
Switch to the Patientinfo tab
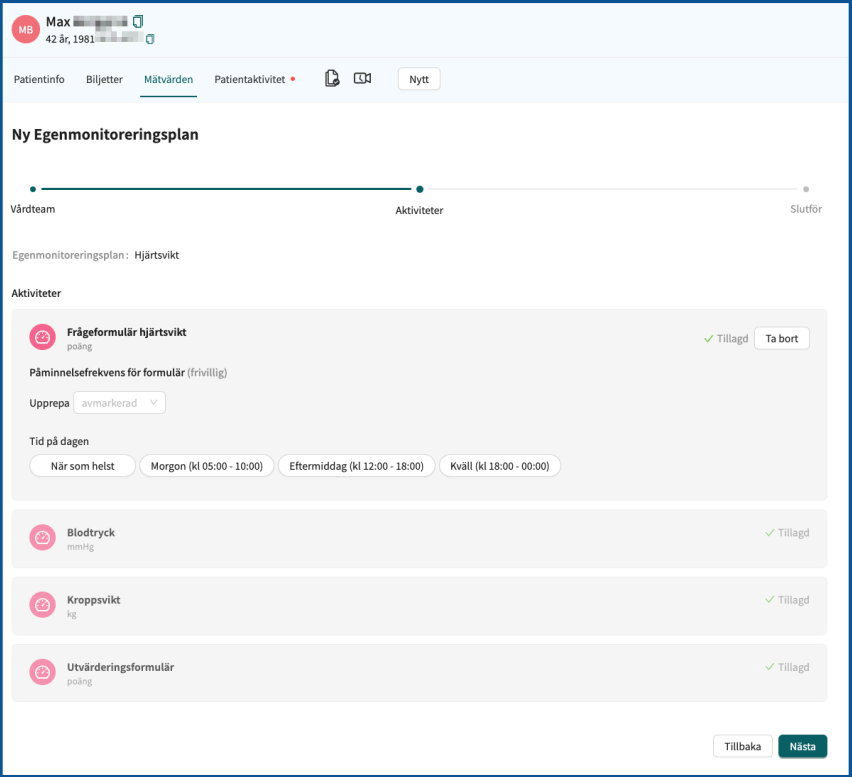click(39, 80)
